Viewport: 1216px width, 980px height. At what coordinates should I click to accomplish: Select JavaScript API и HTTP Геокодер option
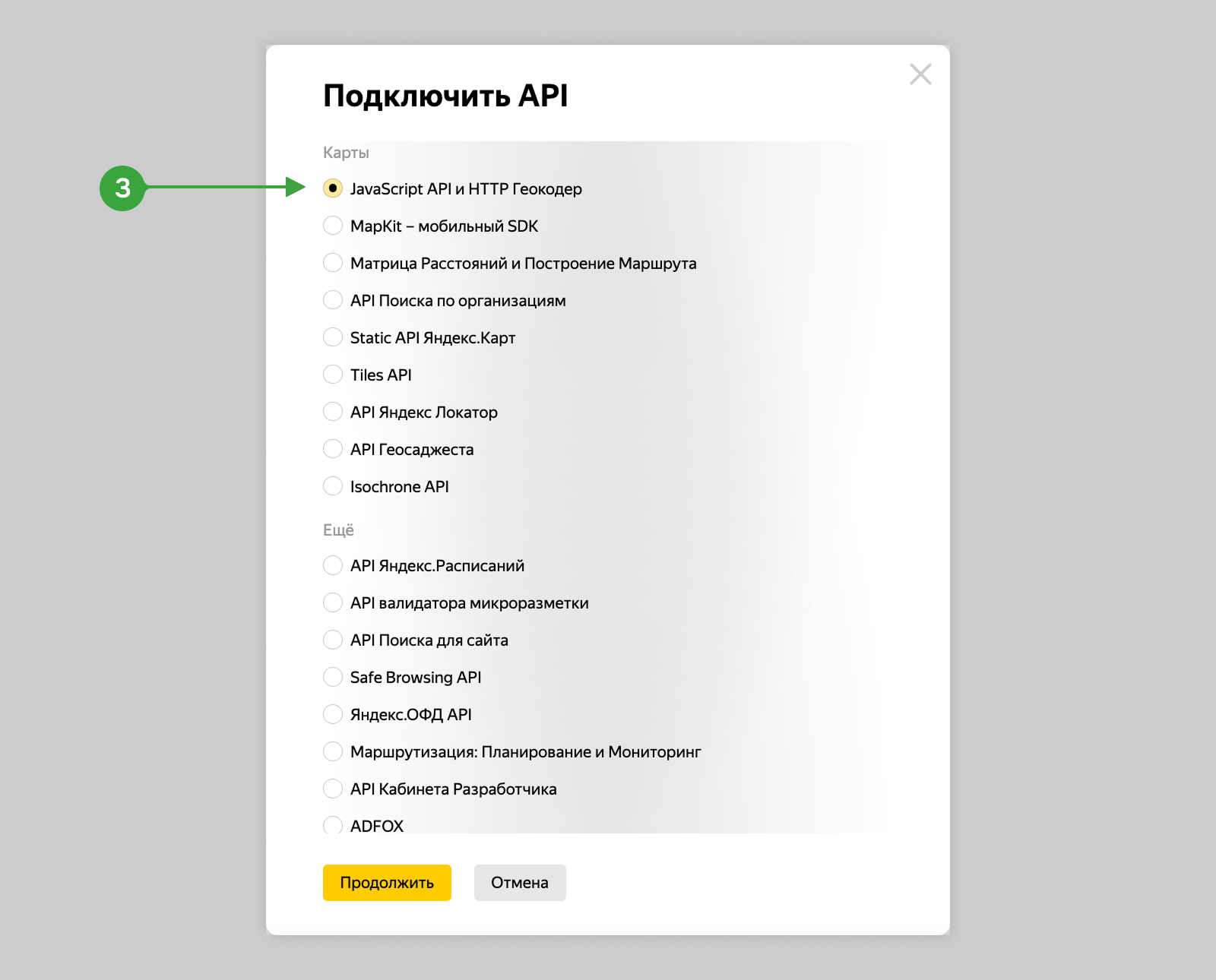(333, 188)
